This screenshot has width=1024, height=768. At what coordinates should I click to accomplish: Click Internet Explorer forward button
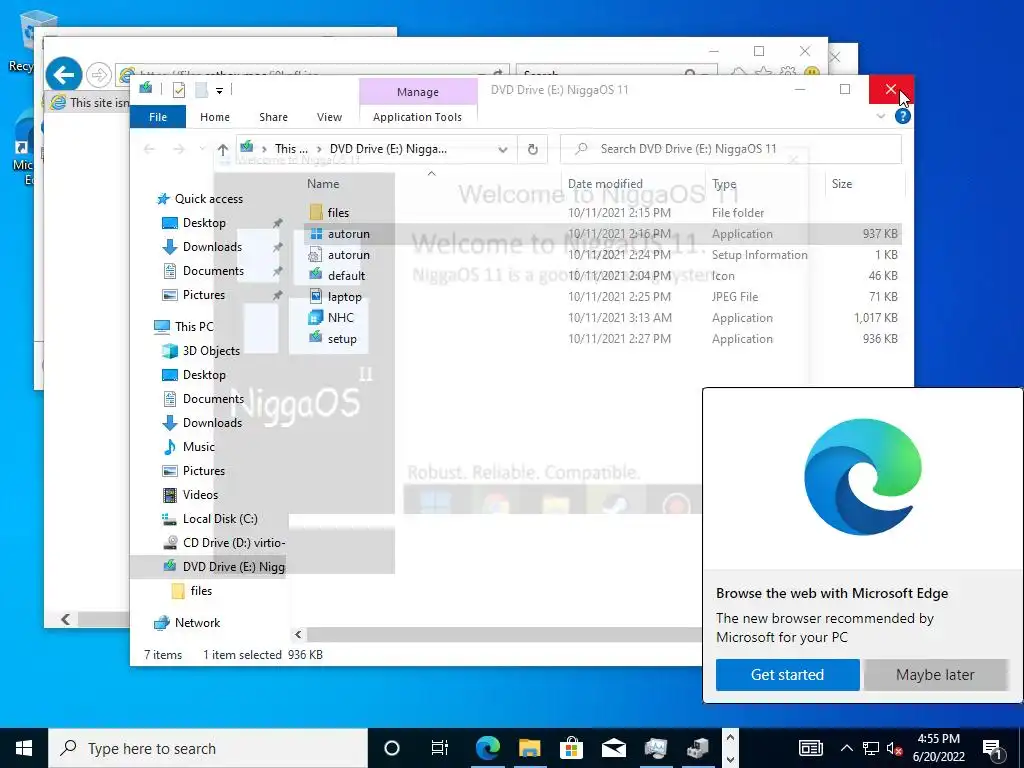tap(98, 75)
